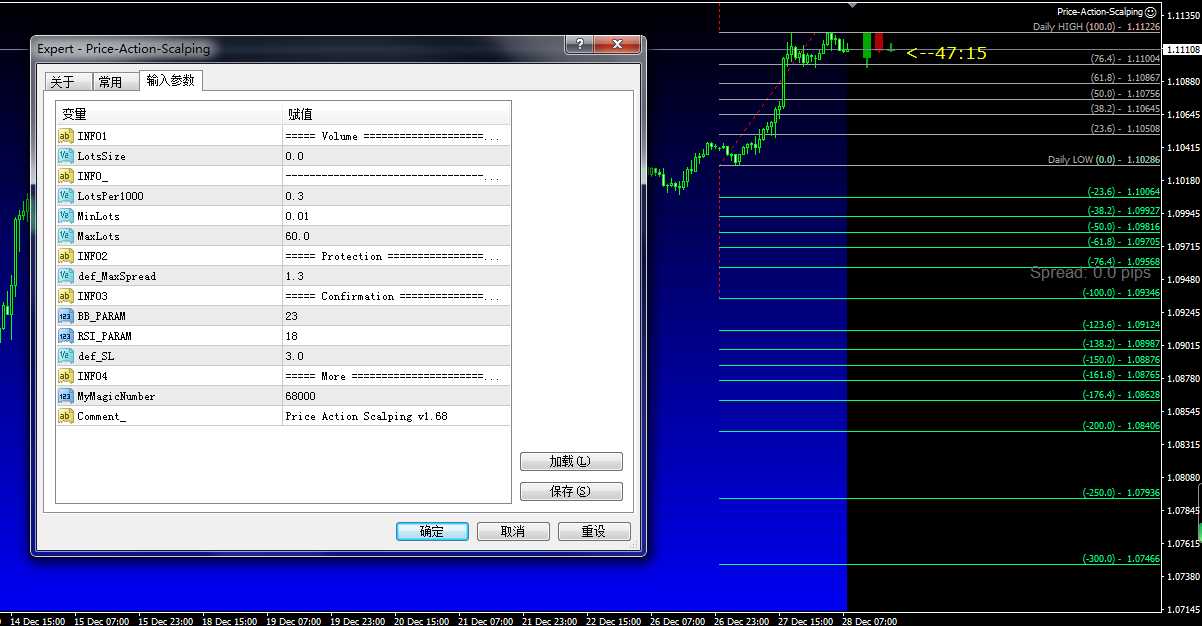Click the Ve double icon beside LotsSize
The image size is (1202, 626).
[x=65, y=155]
